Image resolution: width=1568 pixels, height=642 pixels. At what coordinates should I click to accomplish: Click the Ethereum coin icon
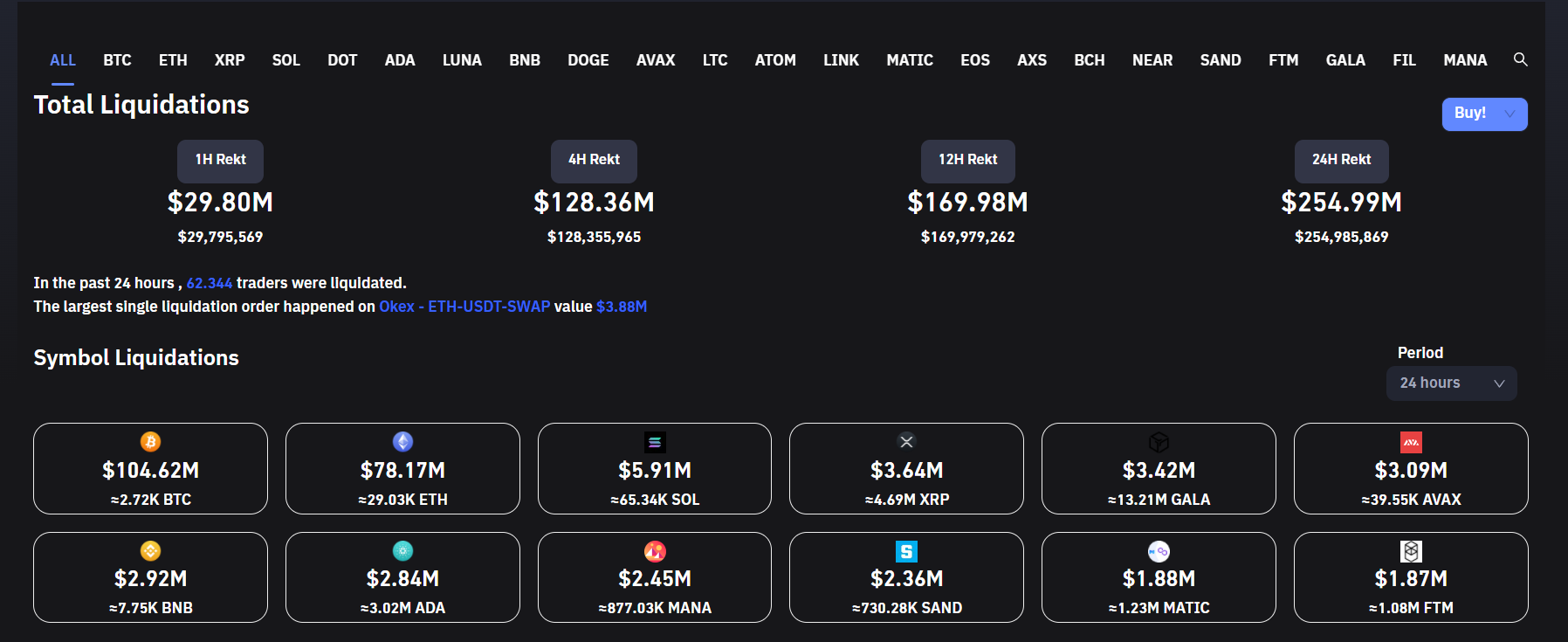click(402, 442)
